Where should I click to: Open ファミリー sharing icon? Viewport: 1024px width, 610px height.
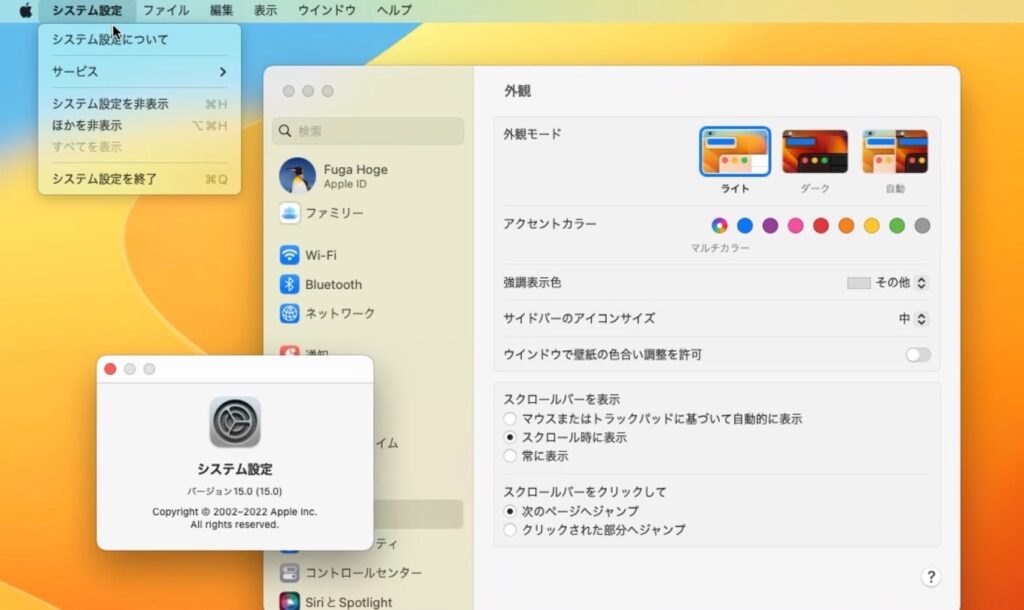click(289, 213)
